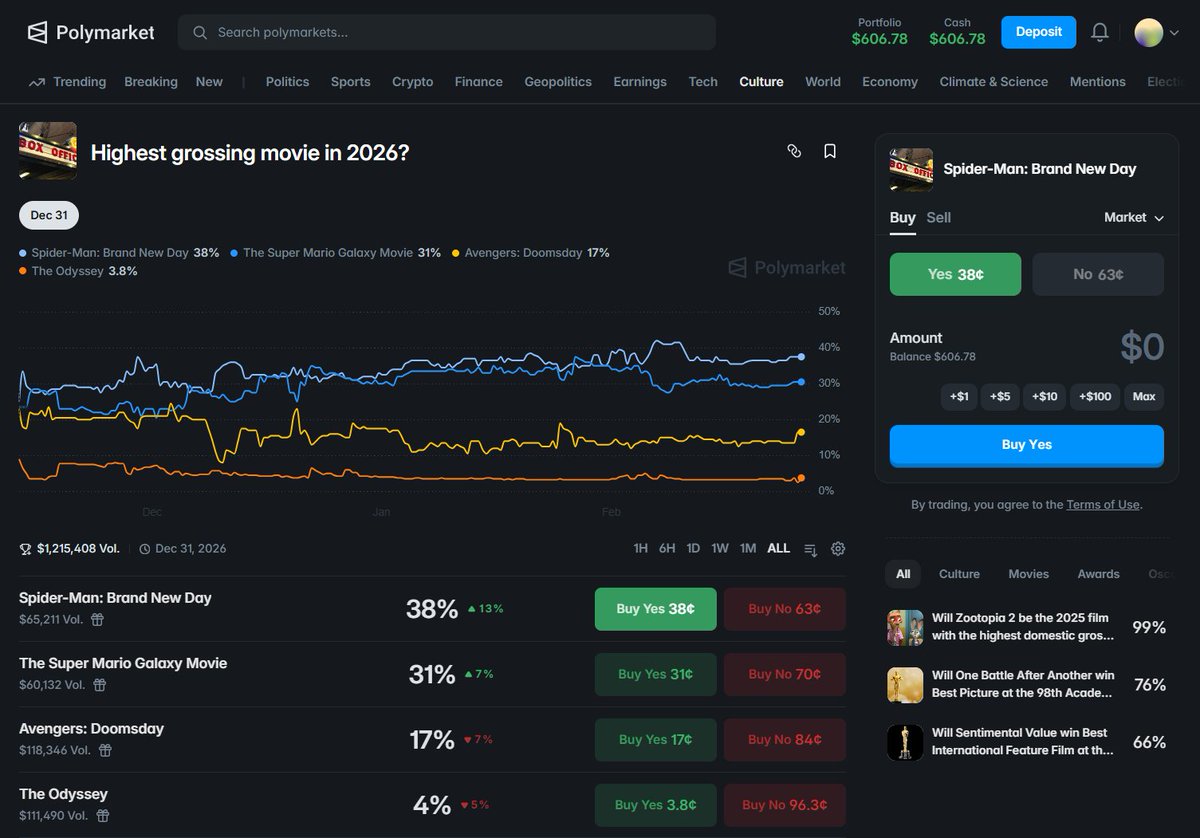Select the Dec 31 date chip
1200x838 pixels.
[49, 215]
